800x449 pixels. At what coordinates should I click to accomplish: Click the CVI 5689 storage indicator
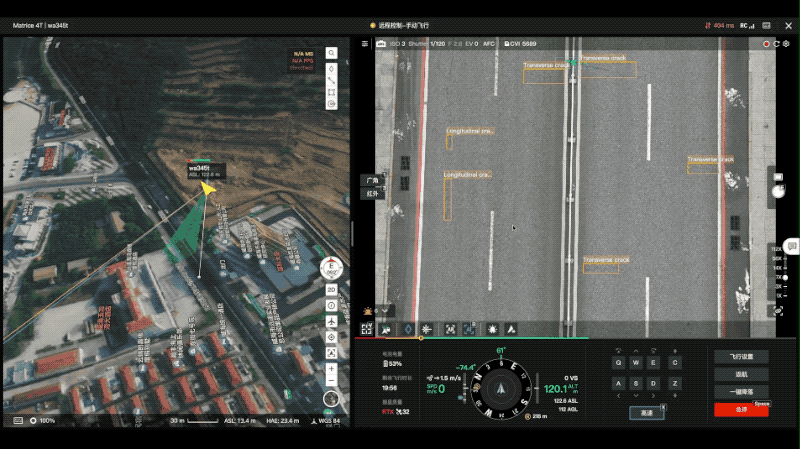pyautogui.click(x=520, y=44)
